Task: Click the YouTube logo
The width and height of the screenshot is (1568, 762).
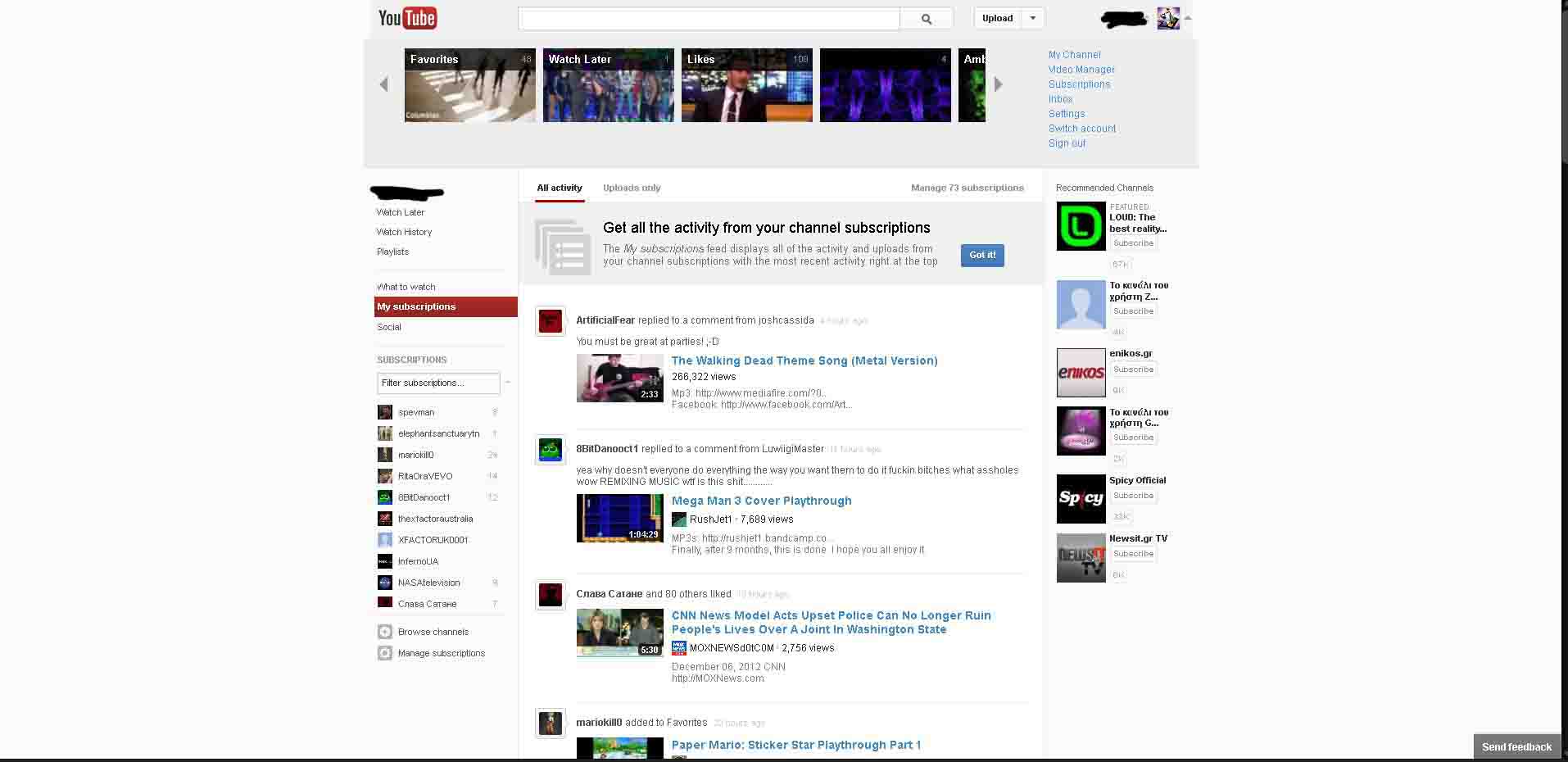Action: (407, 18)
